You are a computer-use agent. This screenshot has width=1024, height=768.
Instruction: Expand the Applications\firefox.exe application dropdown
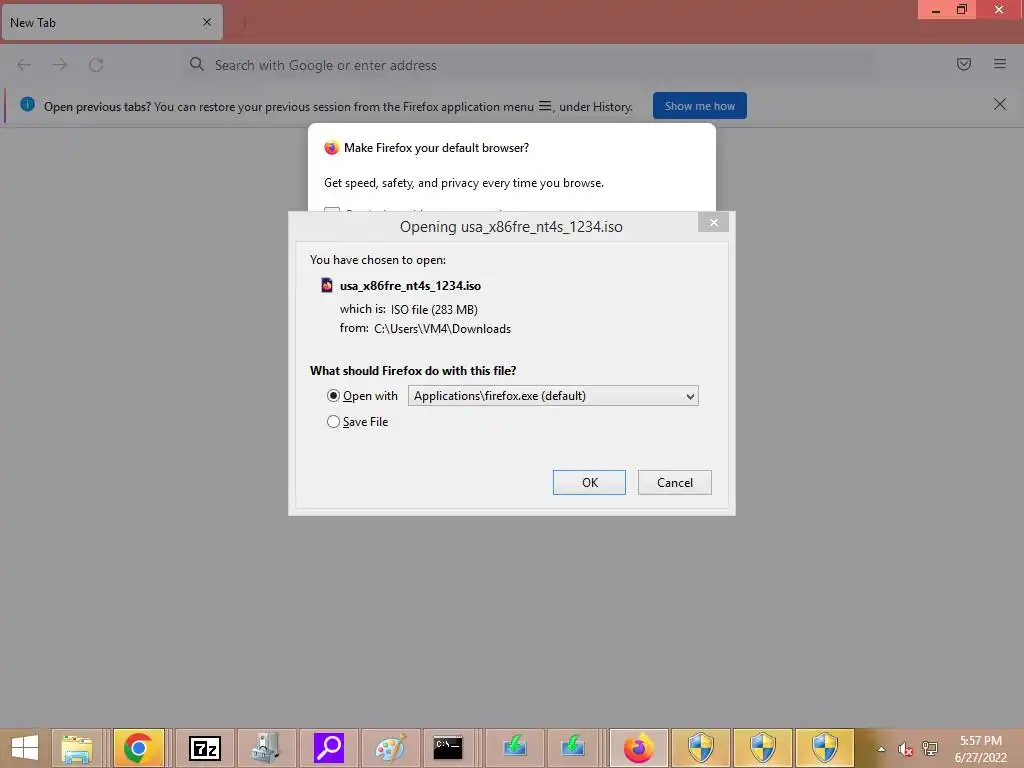point(553,396)
